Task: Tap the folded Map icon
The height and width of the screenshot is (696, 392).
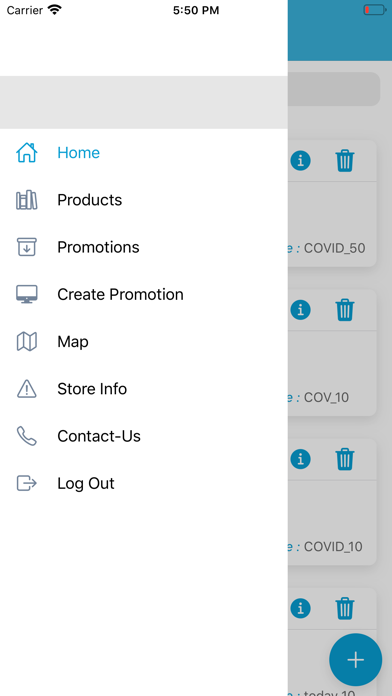Action: 27,342
